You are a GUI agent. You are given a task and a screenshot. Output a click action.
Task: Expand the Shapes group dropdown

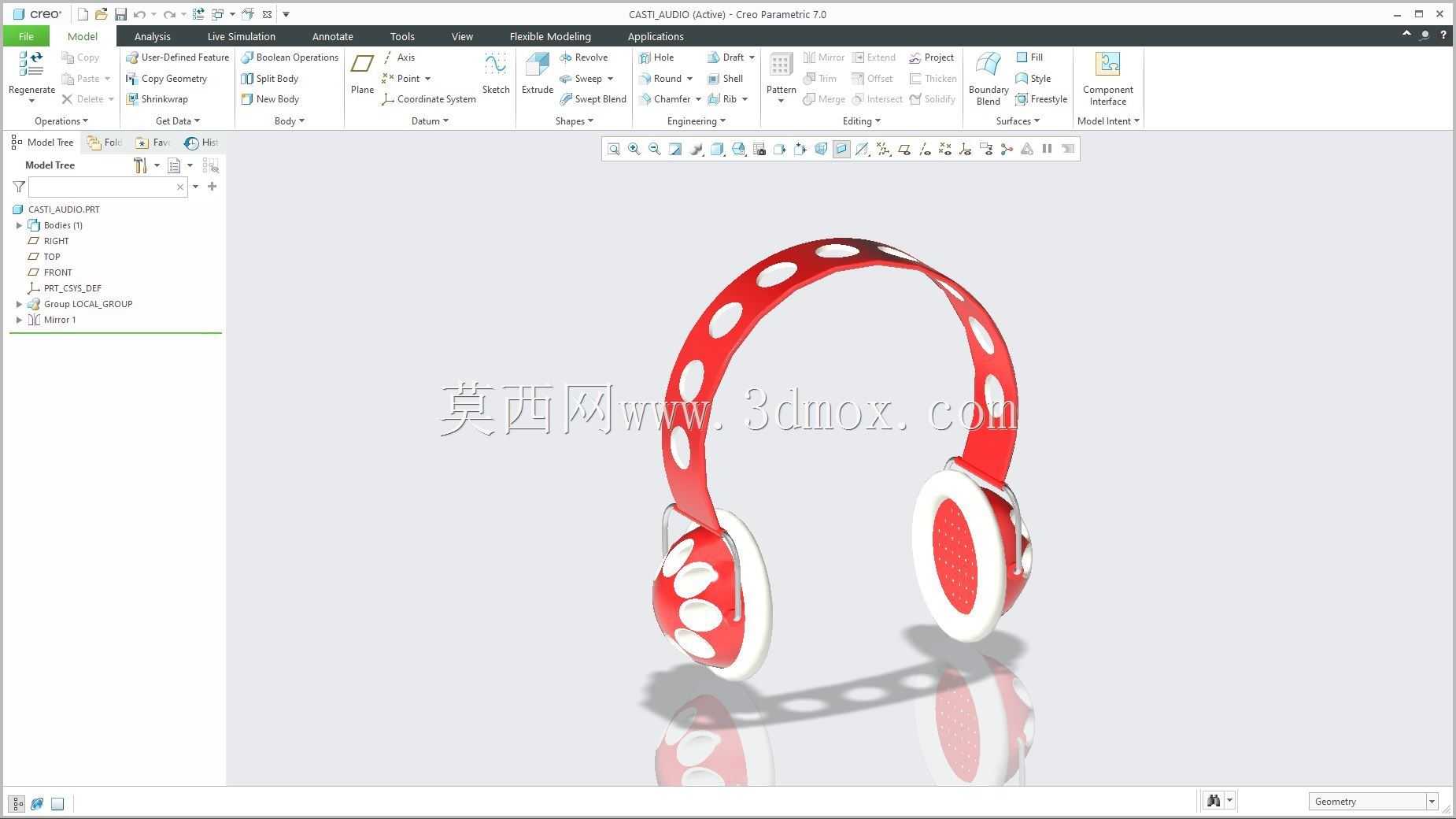[575, 121]
